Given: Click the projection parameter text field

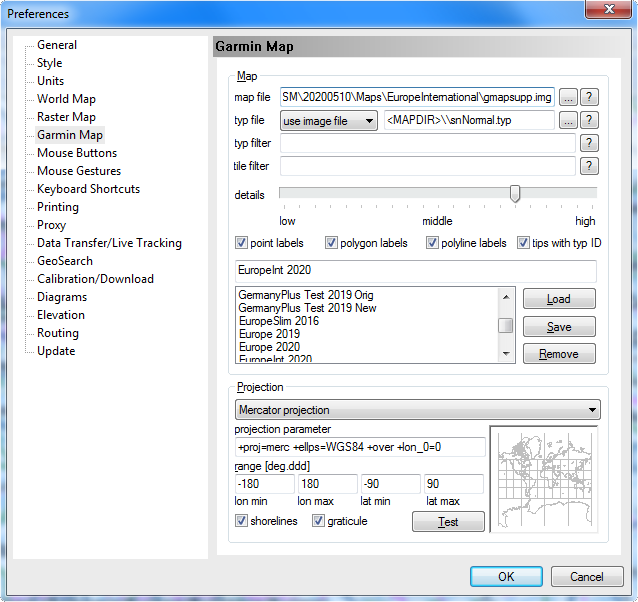Looking at the screenshot, I should coord(359,447).
